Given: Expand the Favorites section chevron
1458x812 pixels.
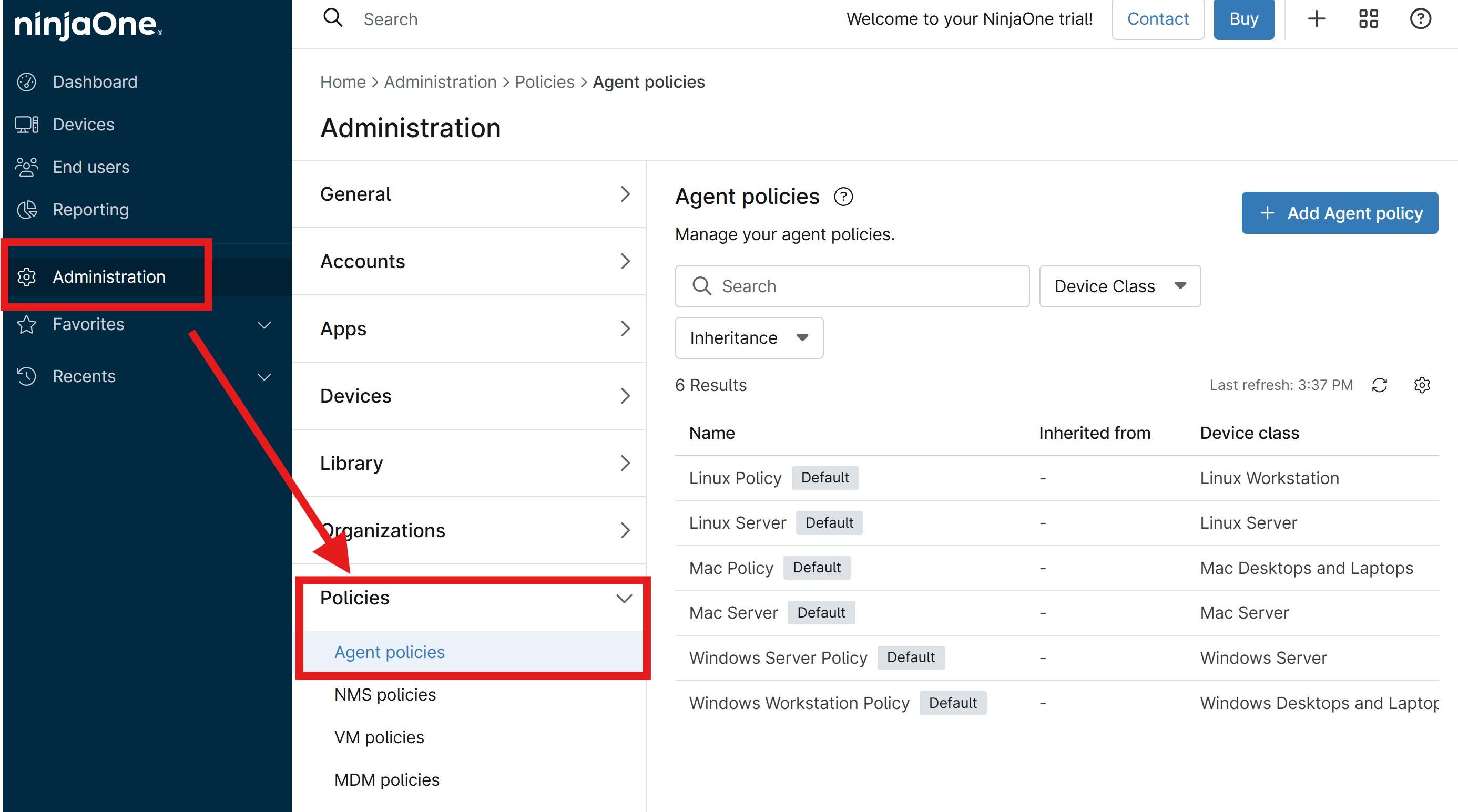Looking at the screenshot, I should pos(264,325).
